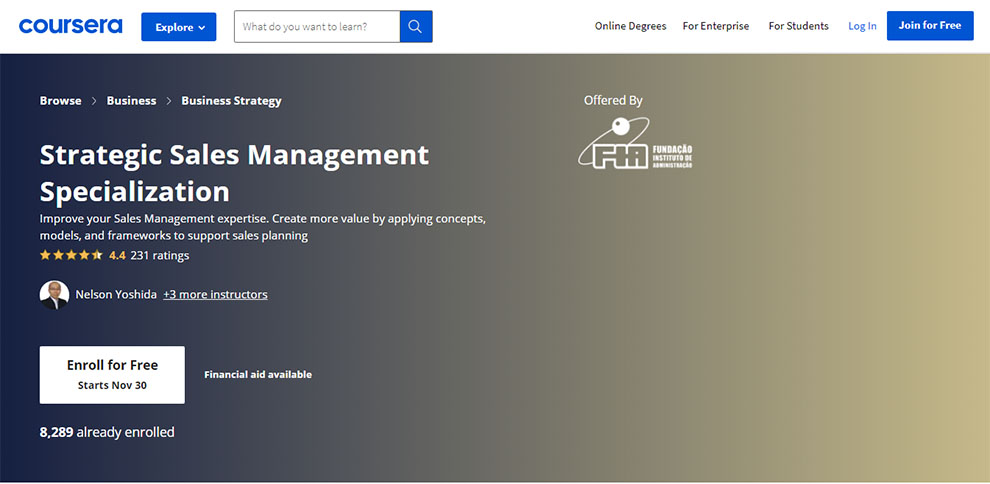Open the Business Strategy breadcrumb
Viewport: 990px width, 484px height.
point(231,101)
